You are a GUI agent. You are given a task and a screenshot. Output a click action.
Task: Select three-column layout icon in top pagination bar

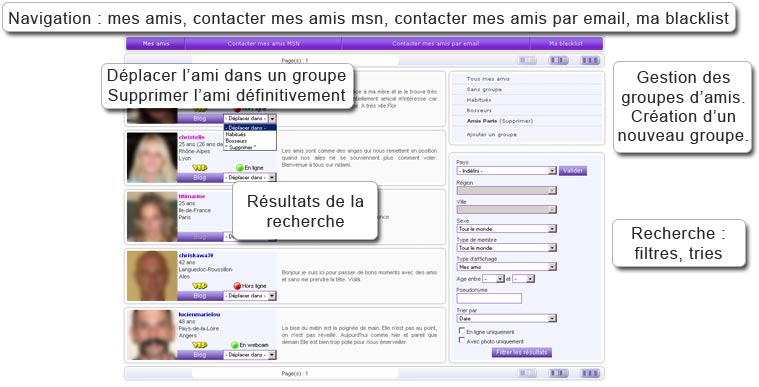tap(590, 61)
